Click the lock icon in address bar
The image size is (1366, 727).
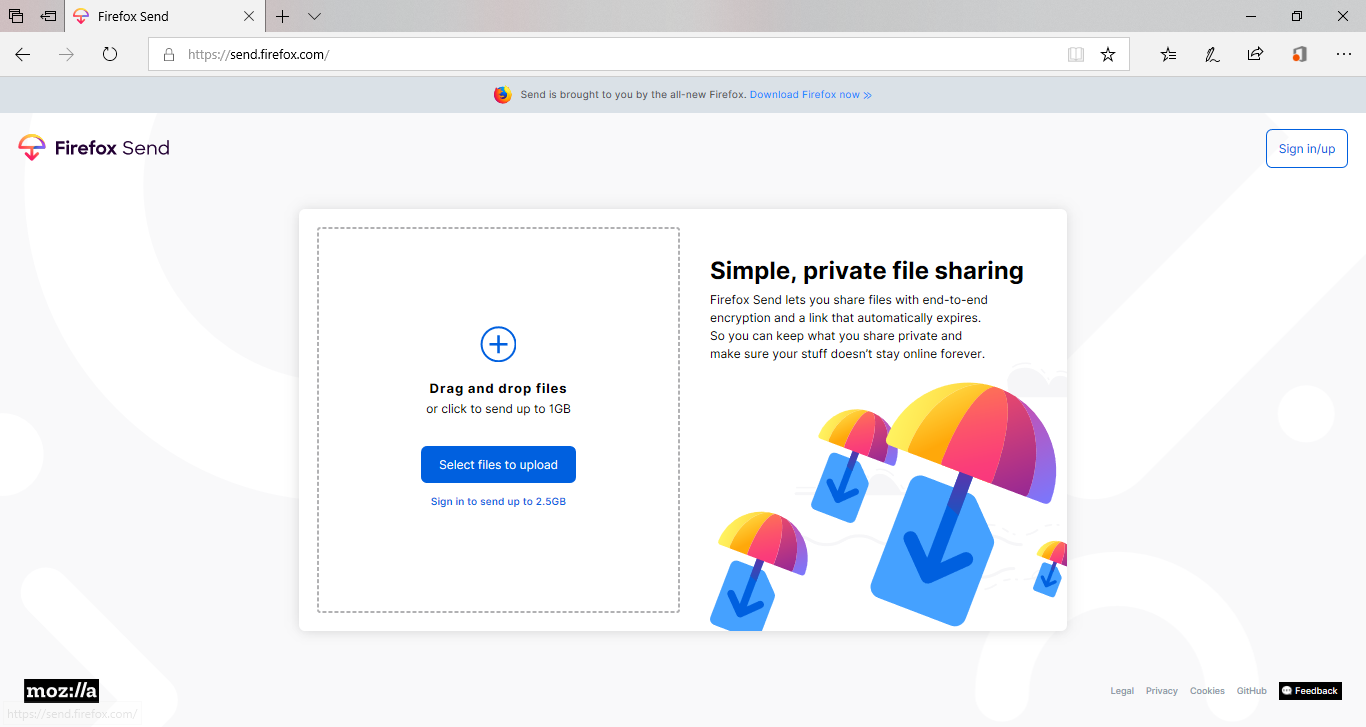[169, 55]
